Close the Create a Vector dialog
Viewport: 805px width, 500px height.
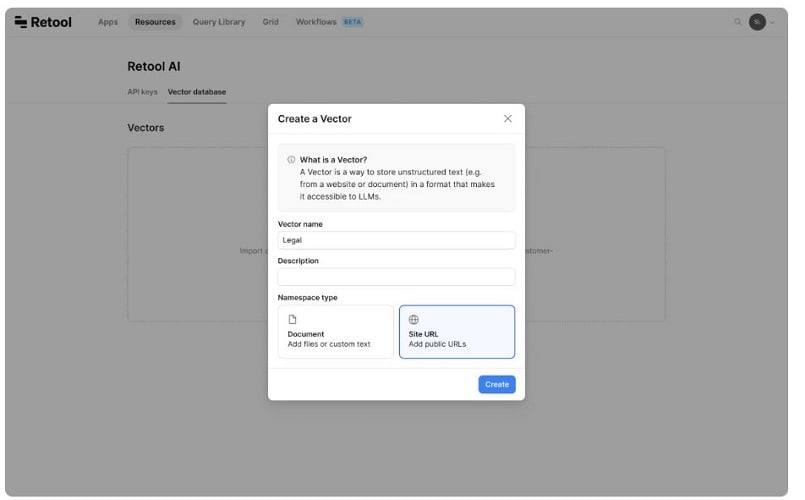click(508, 119)
